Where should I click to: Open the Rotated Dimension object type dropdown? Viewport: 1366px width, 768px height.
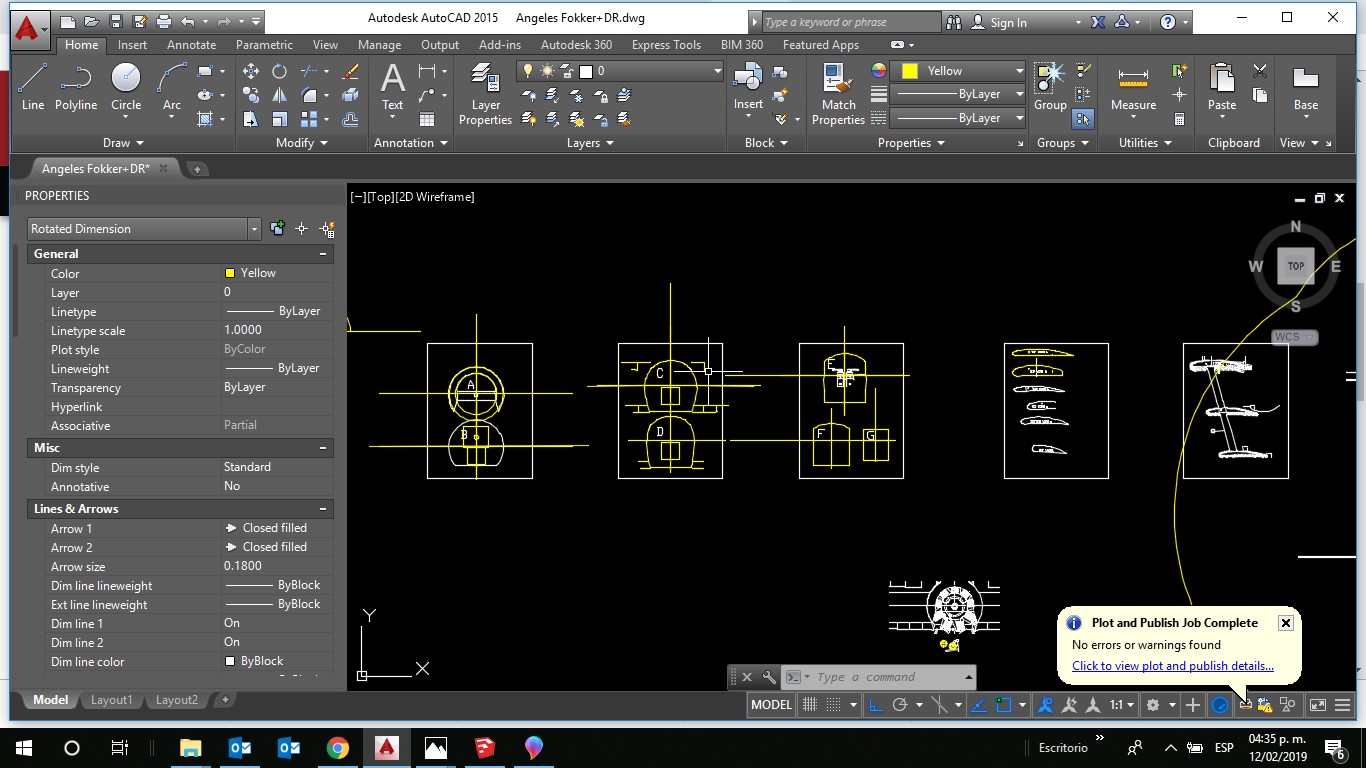254,229
